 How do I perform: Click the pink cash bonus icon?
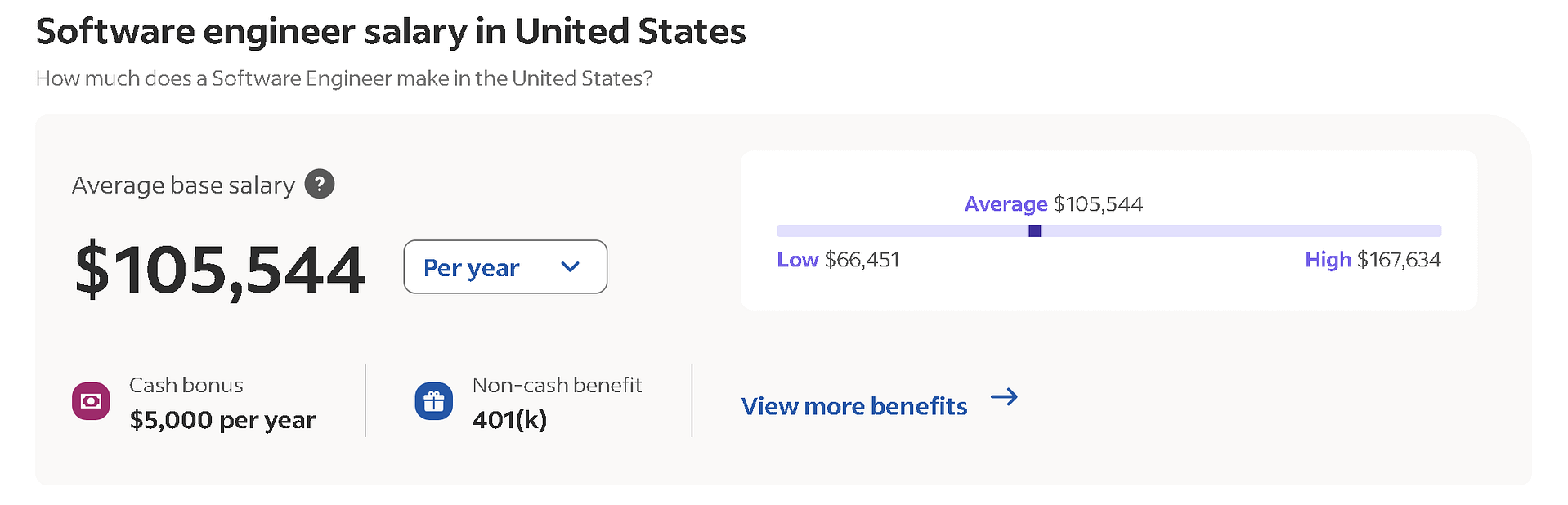pyautogui.click(x=91, y=401)
